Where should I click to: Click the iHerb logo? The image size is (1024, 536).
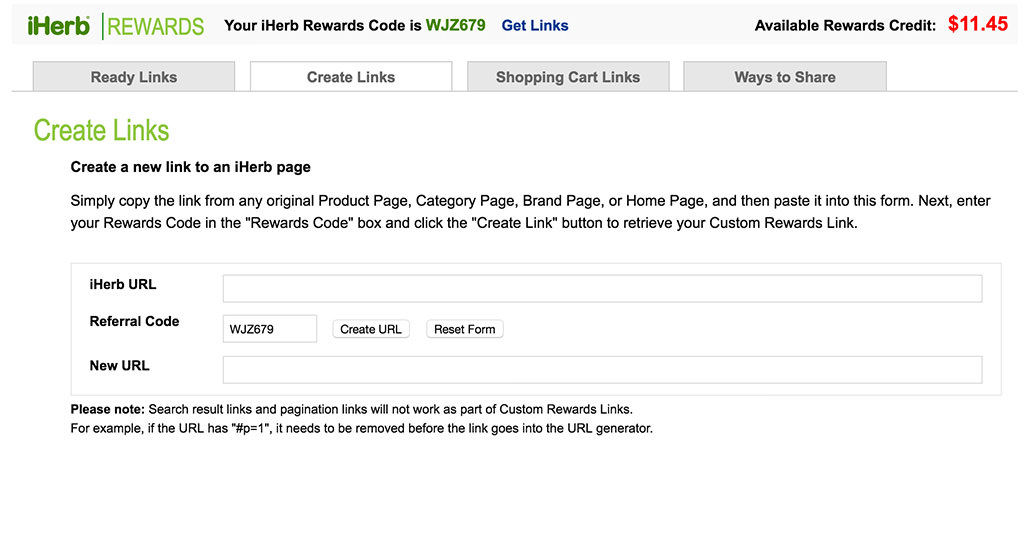[x=59, y=26]
